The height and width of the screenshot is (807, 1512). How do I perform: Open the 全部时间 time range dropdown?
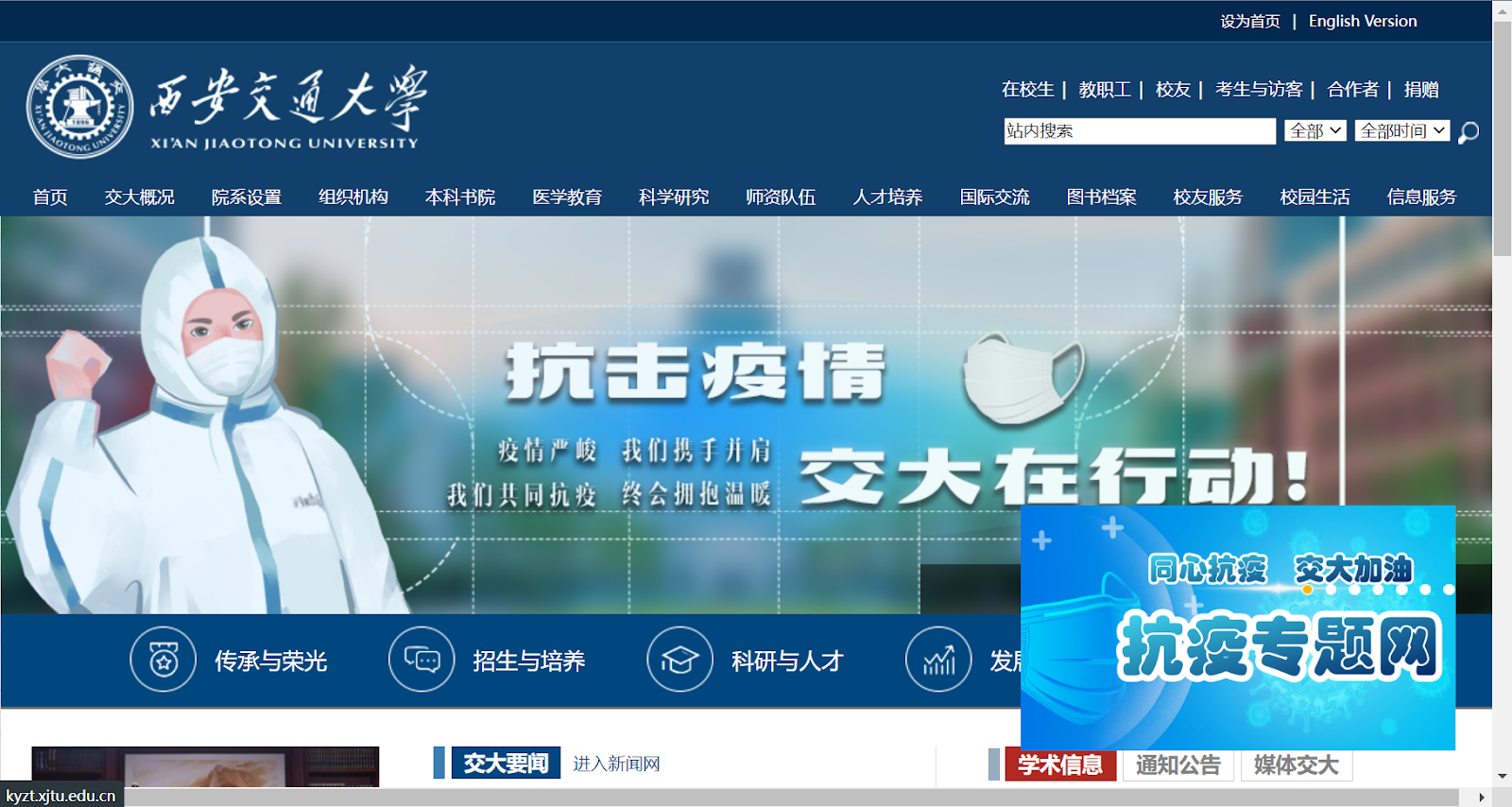[x=1402, y=130]
